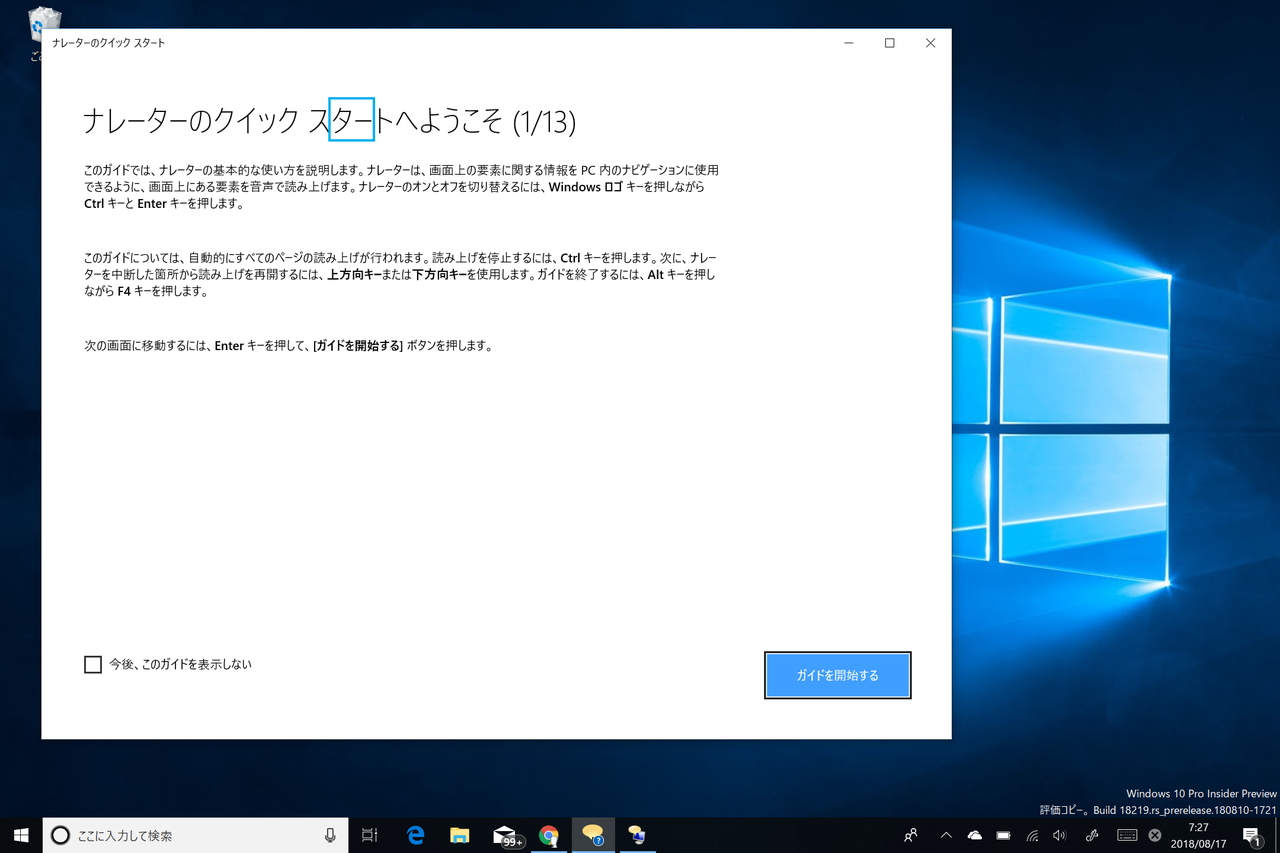Viewport: 1280px width, 853px height.
Task: Launch Google Chrome
Action: click(549, 835)
